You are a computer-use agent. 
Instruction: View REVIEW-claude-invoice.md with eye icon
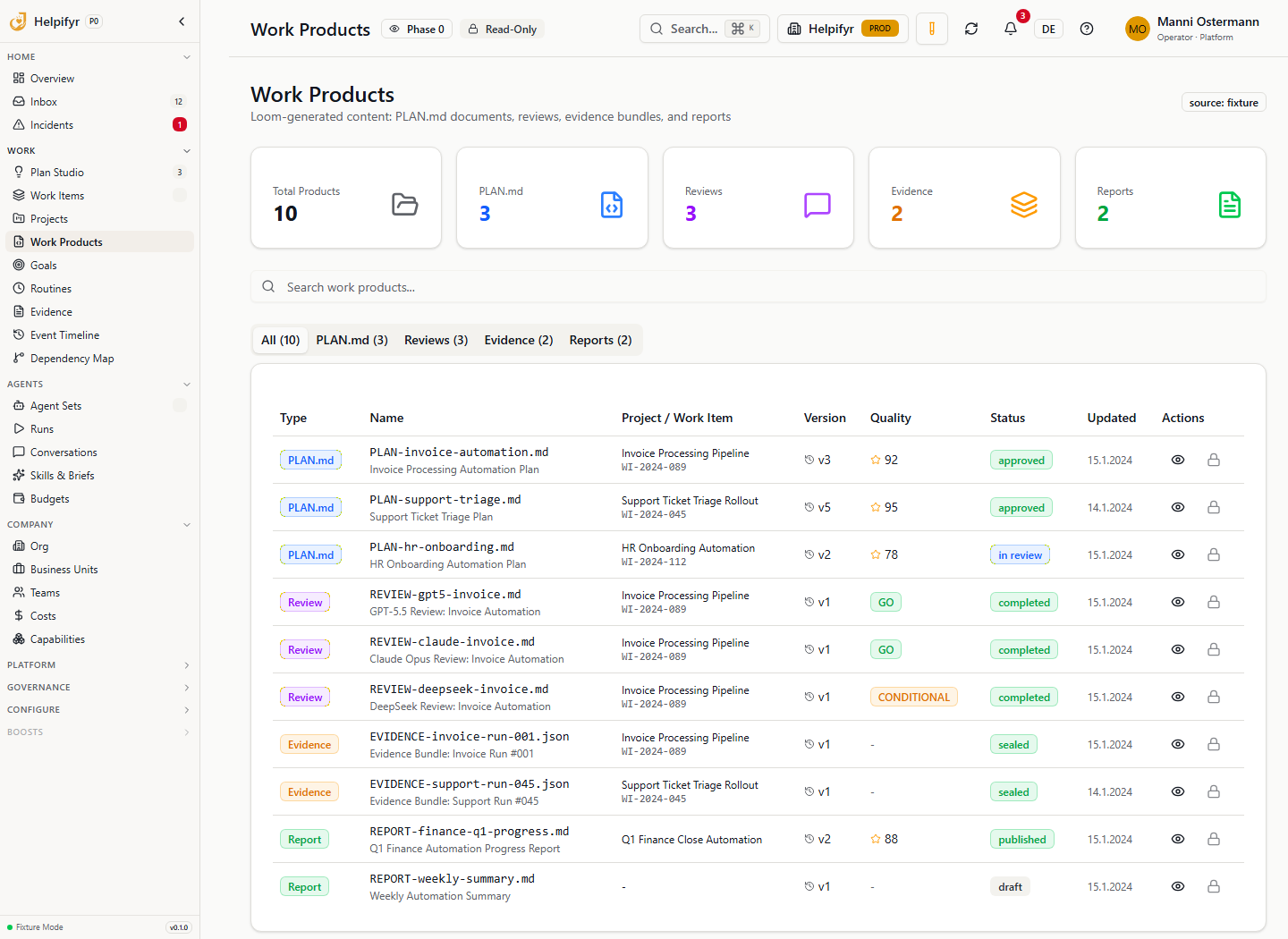1178,649
